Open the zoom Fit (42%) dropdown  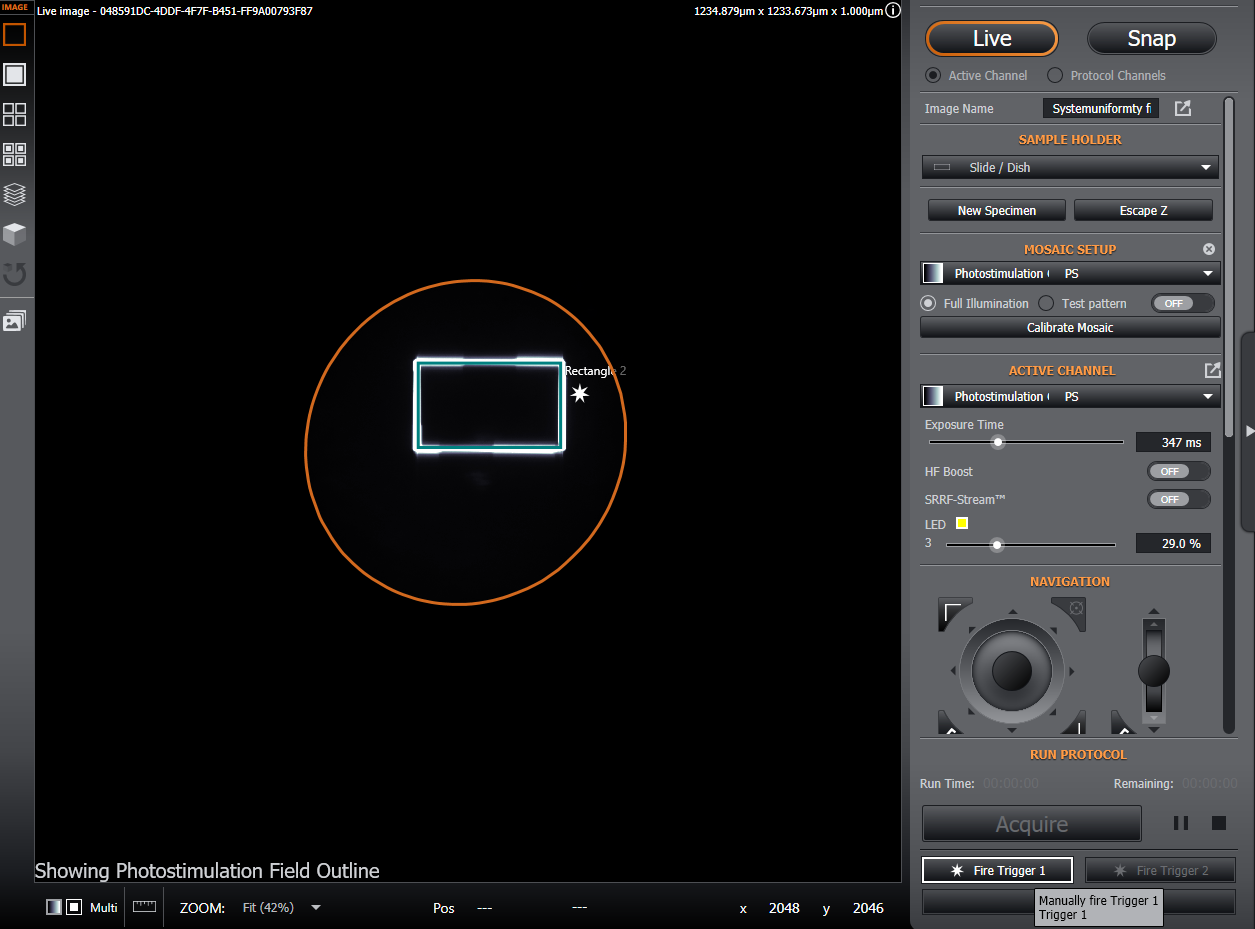pyautogui.click(x=282, y=908)
